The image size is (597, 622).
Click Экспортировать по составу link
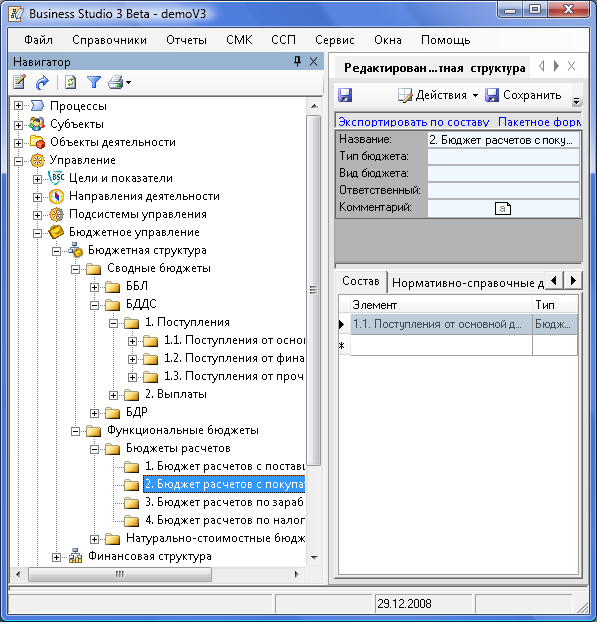pyautogui.click(x=413, y=122)
